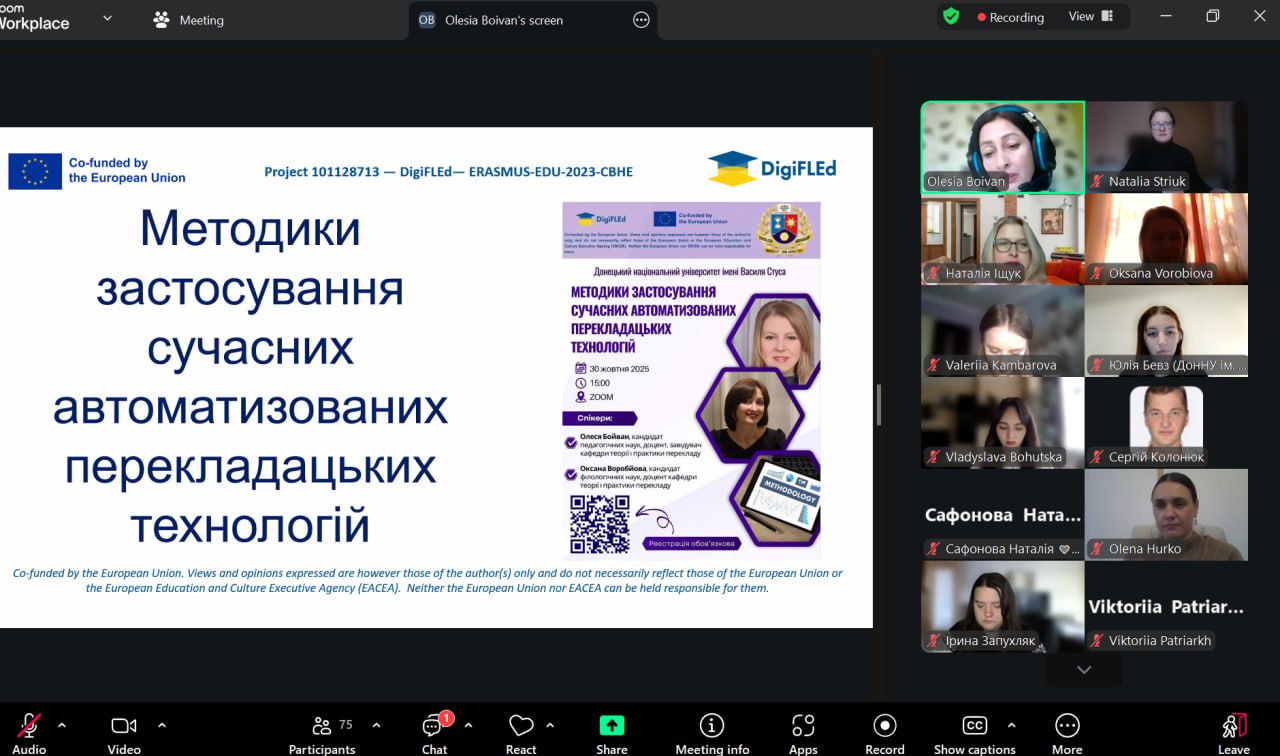Open screen share options ellipsis button
Viewport: 1280px width, 756px height.
point(641,20)
